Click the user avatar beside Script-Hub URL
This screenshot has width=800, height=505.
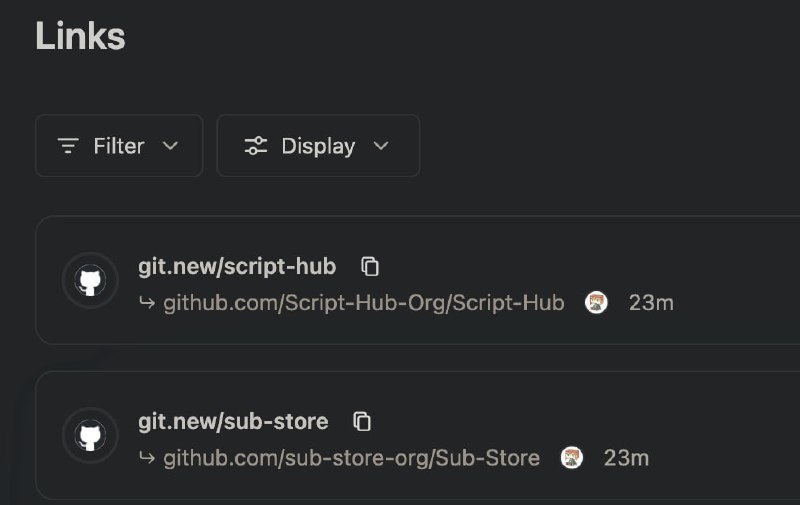click(x=596, y=302)
